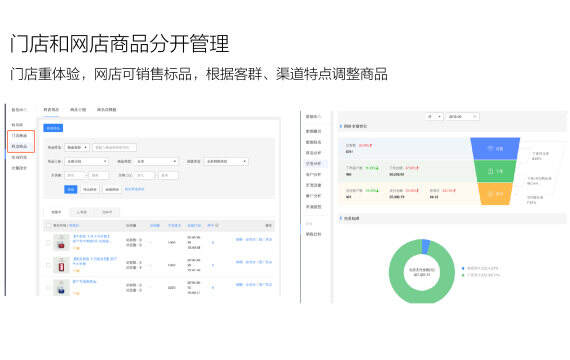Select the third status tab above the product table
The image size is (570, 360).
click(107, 212)
